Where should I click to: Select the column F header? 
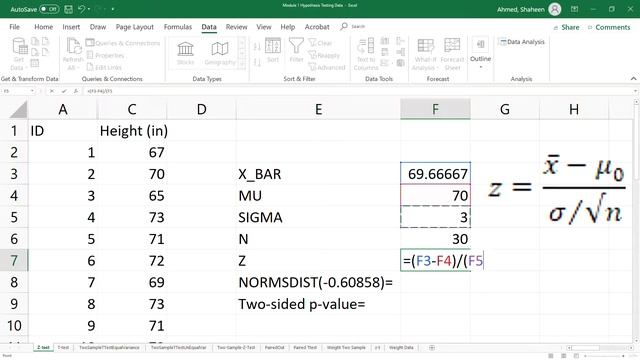coord(435,109)
